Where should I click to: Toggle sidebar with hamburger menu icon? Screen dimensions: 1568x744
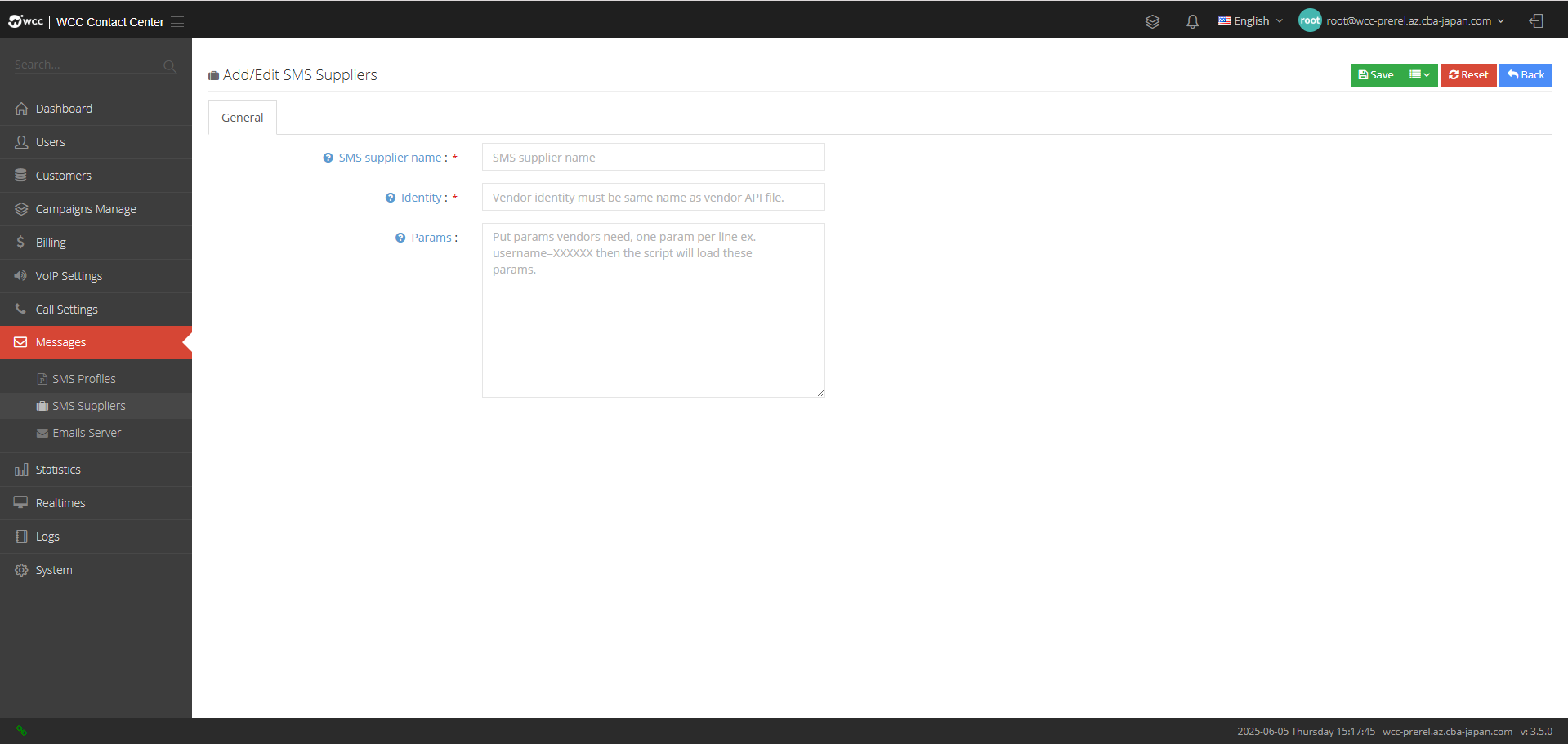tap(177, 21)
